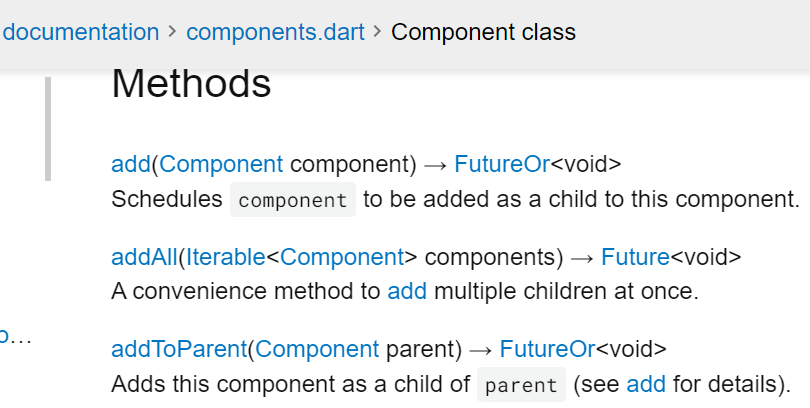Screen dimensions: 810x408
Task: Open Component type in addToParent signature
Action: point(317,349)
